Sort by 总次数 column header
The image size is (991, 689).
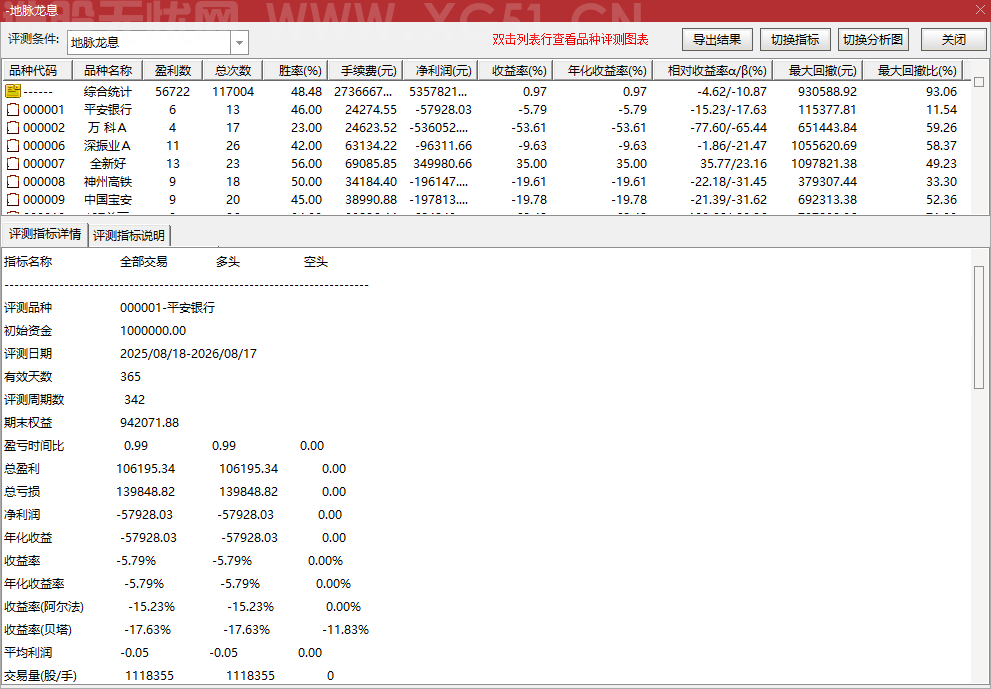click(233, 70)
